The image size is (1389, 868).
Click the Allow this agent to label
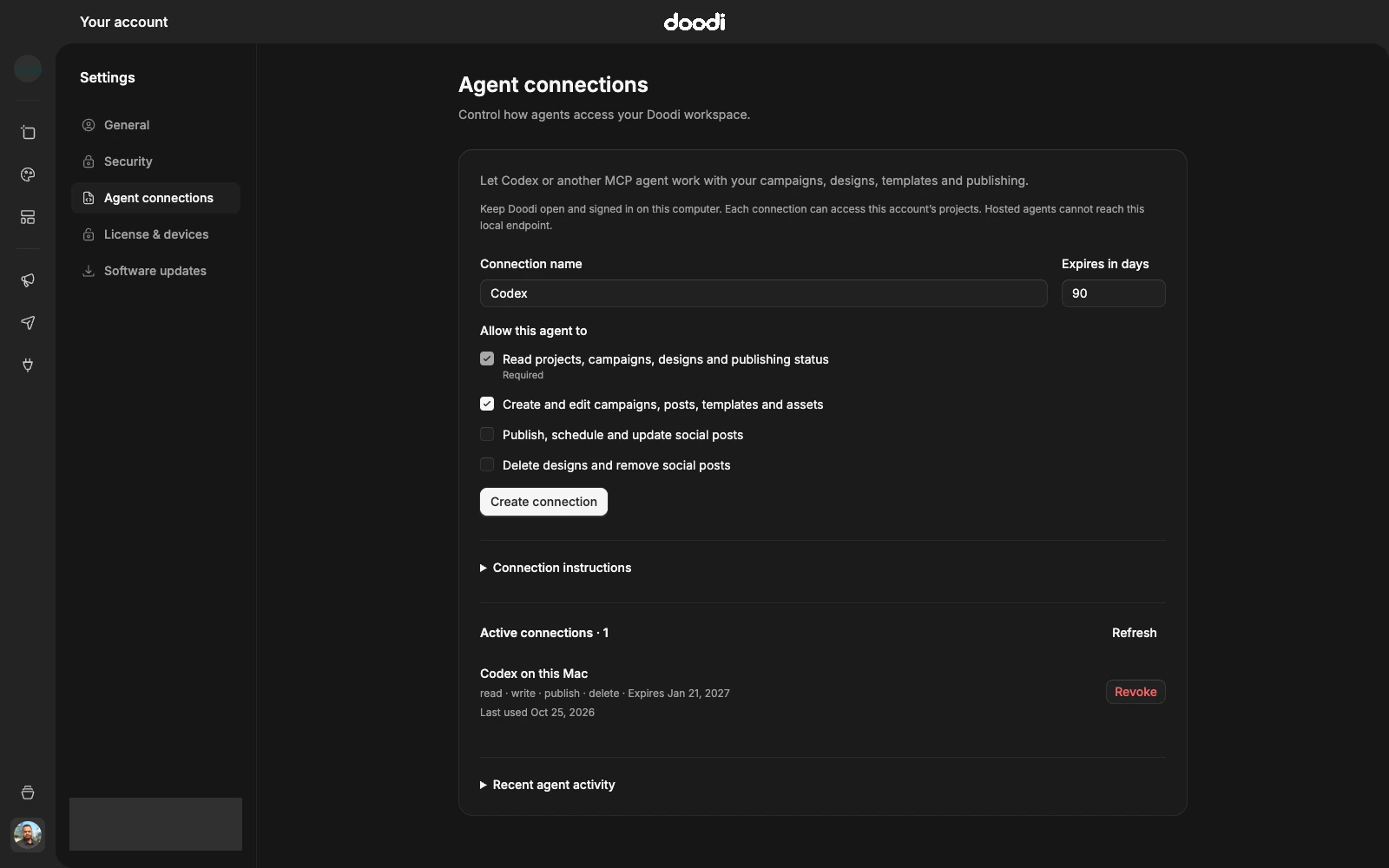(533, 331)
